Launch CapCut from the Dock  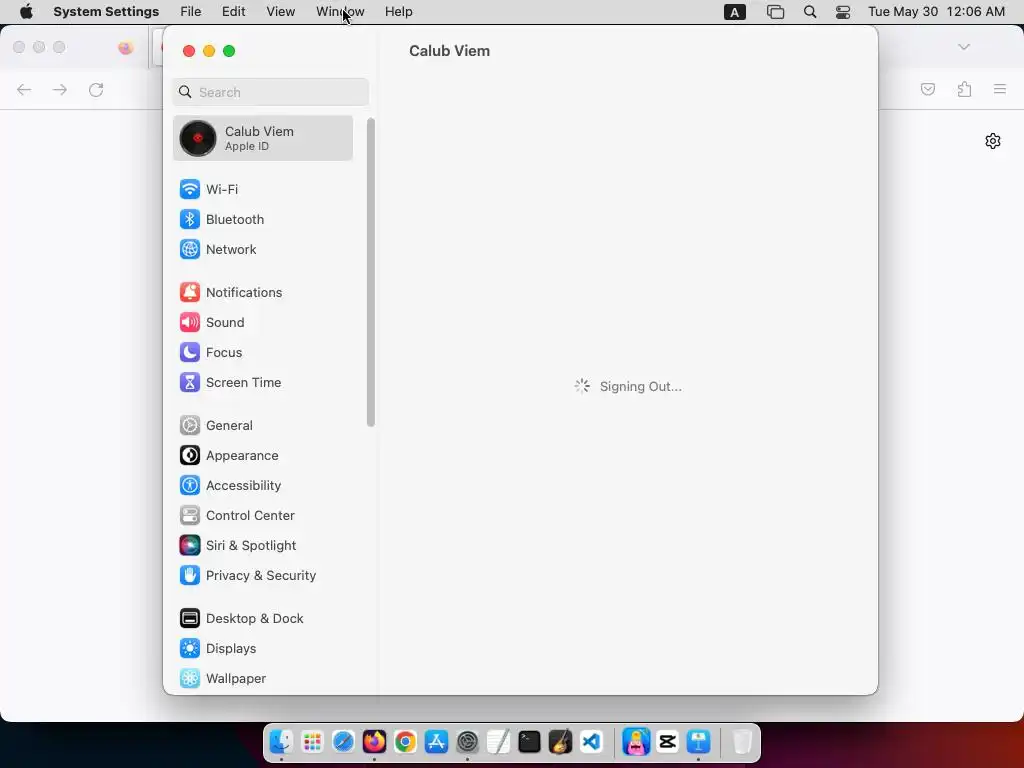[667, 742]
